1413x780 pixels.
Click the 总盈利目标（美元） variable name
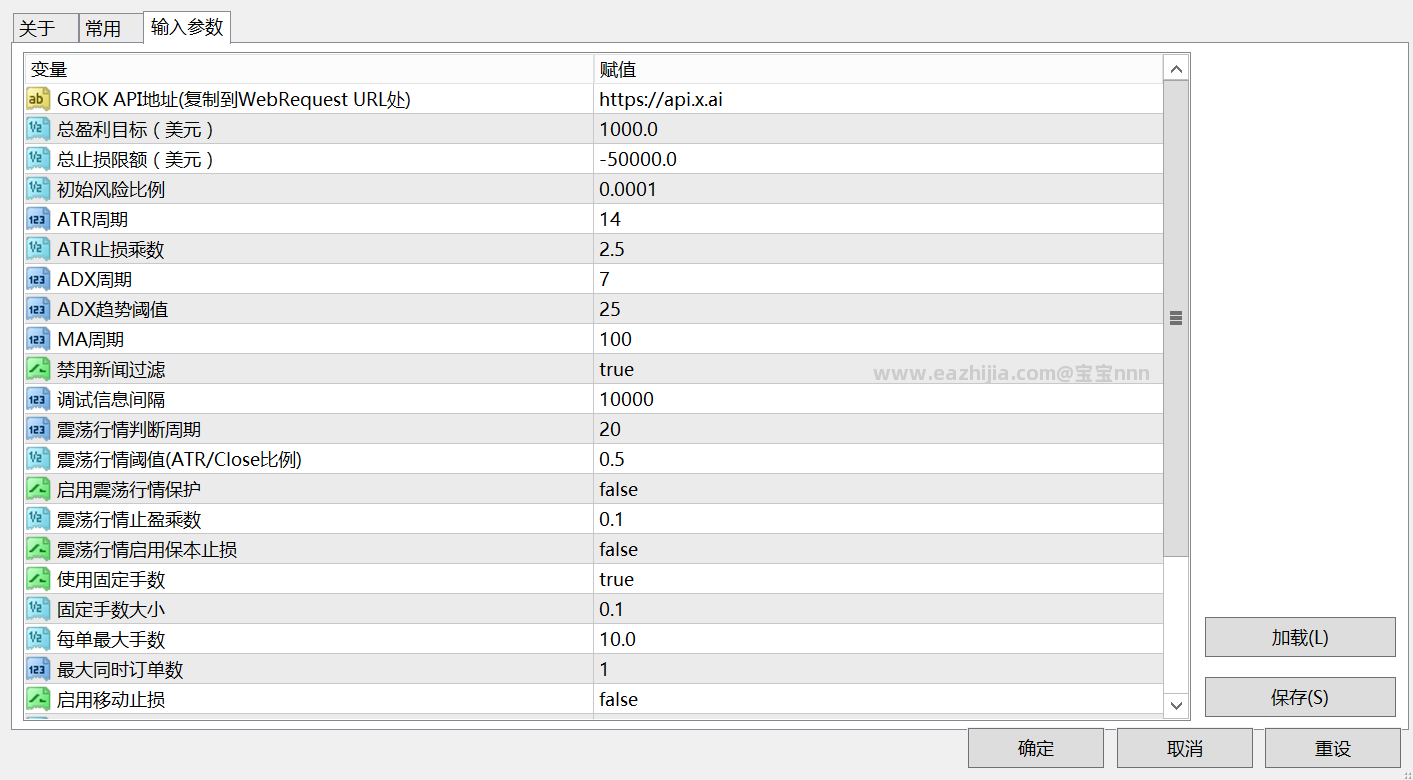(x=137, y=129)
